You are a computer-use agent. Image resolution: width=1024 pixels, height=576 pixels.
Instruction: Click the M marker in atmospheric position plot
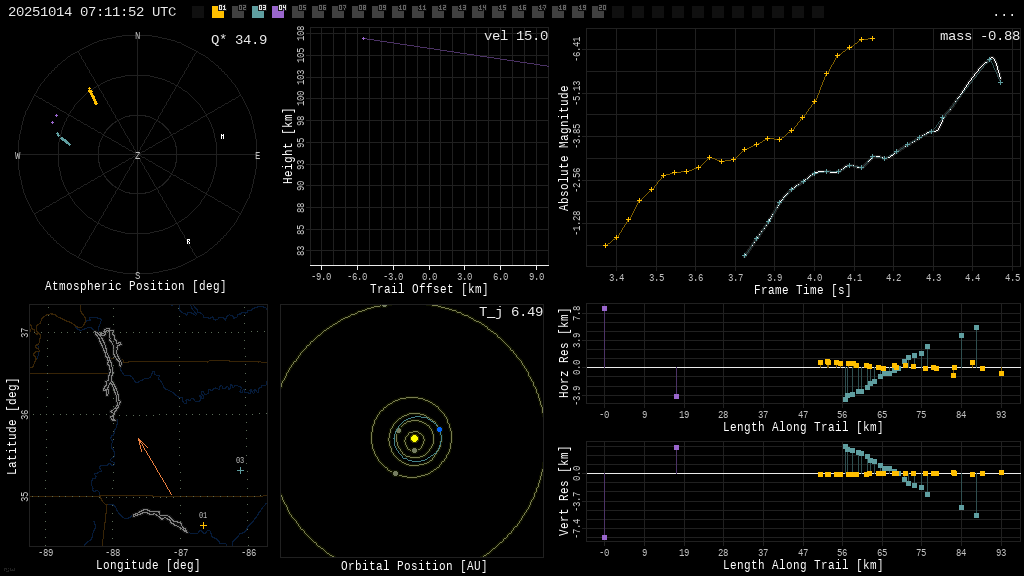(x=222, y=136)
